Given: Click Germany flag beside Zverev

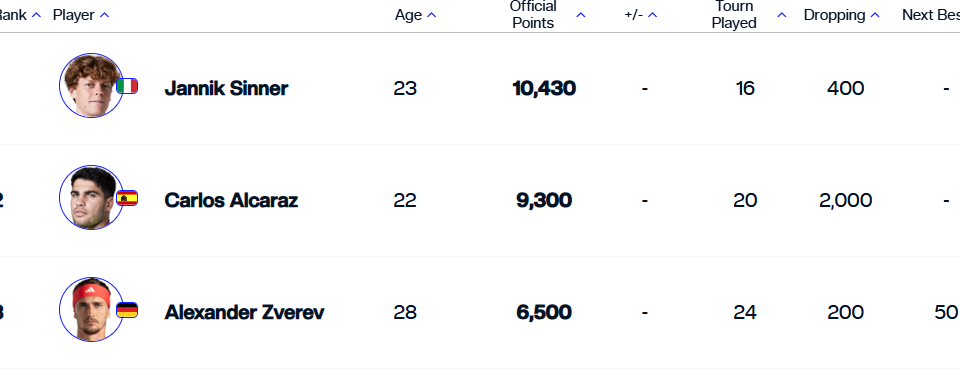Looking at the screenshot, I should click(x=127, y=310).
